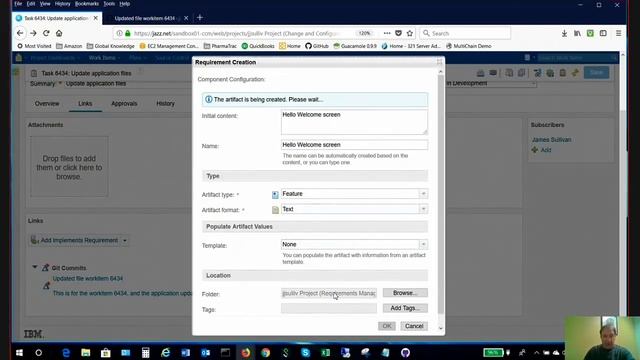The width and height of the screenshot is (640, 360).
Task: Close the Updated file workitem tab
Action: [186, 18]
